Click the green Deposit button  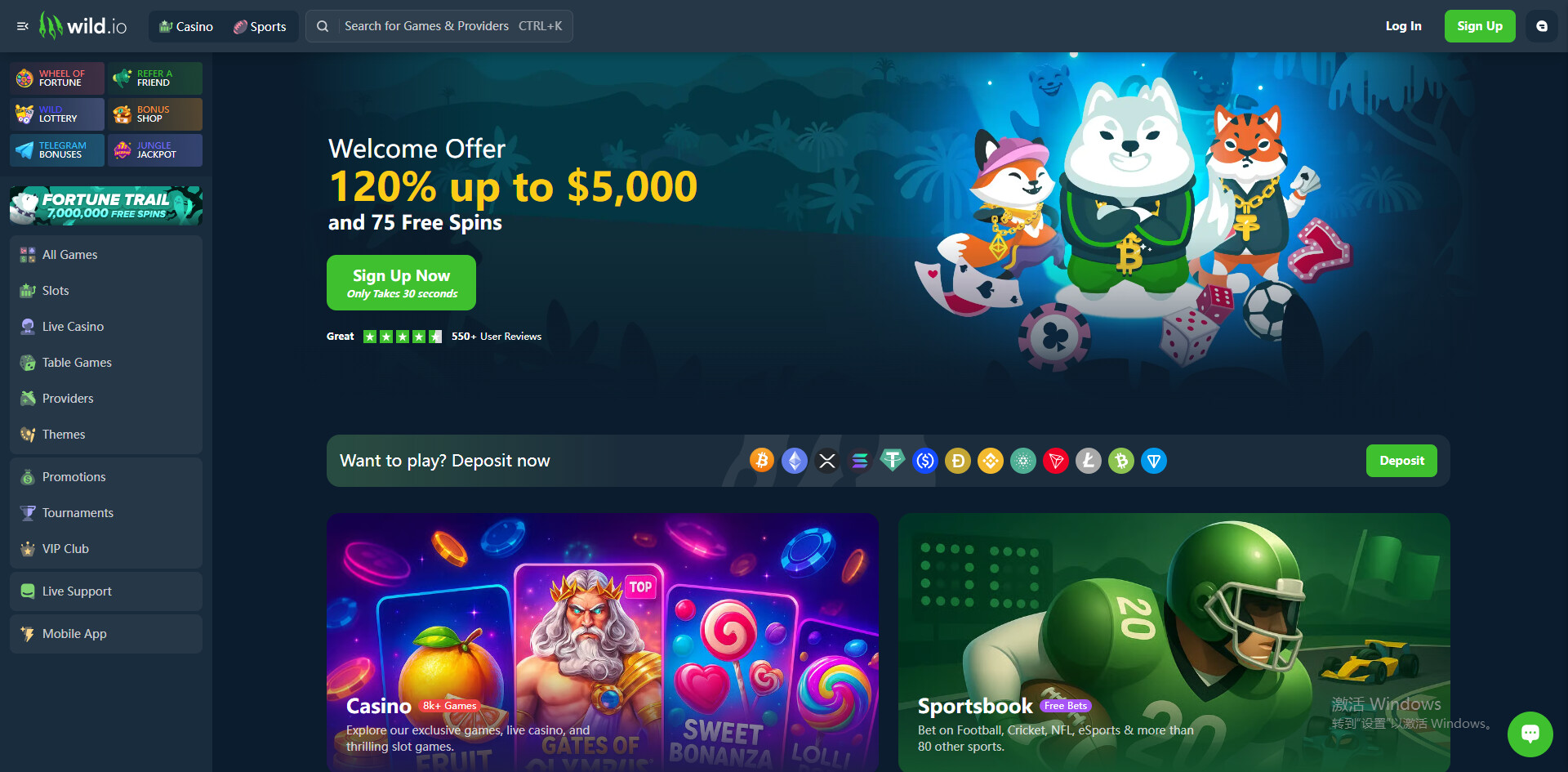[x=1401, y=461]
